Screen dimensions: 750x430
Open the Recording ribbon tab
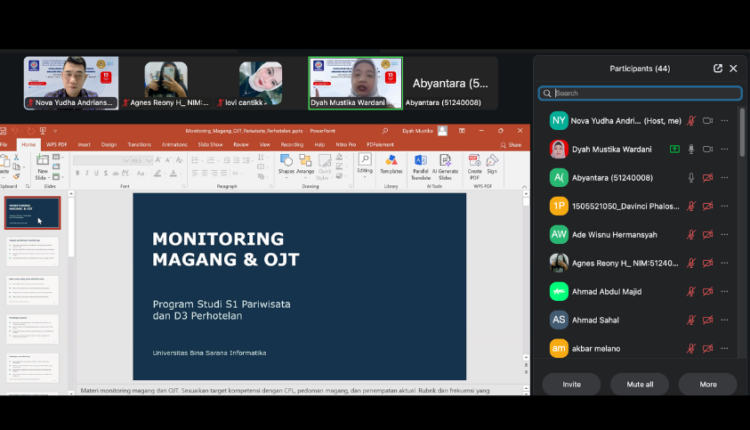pos(292,144)
